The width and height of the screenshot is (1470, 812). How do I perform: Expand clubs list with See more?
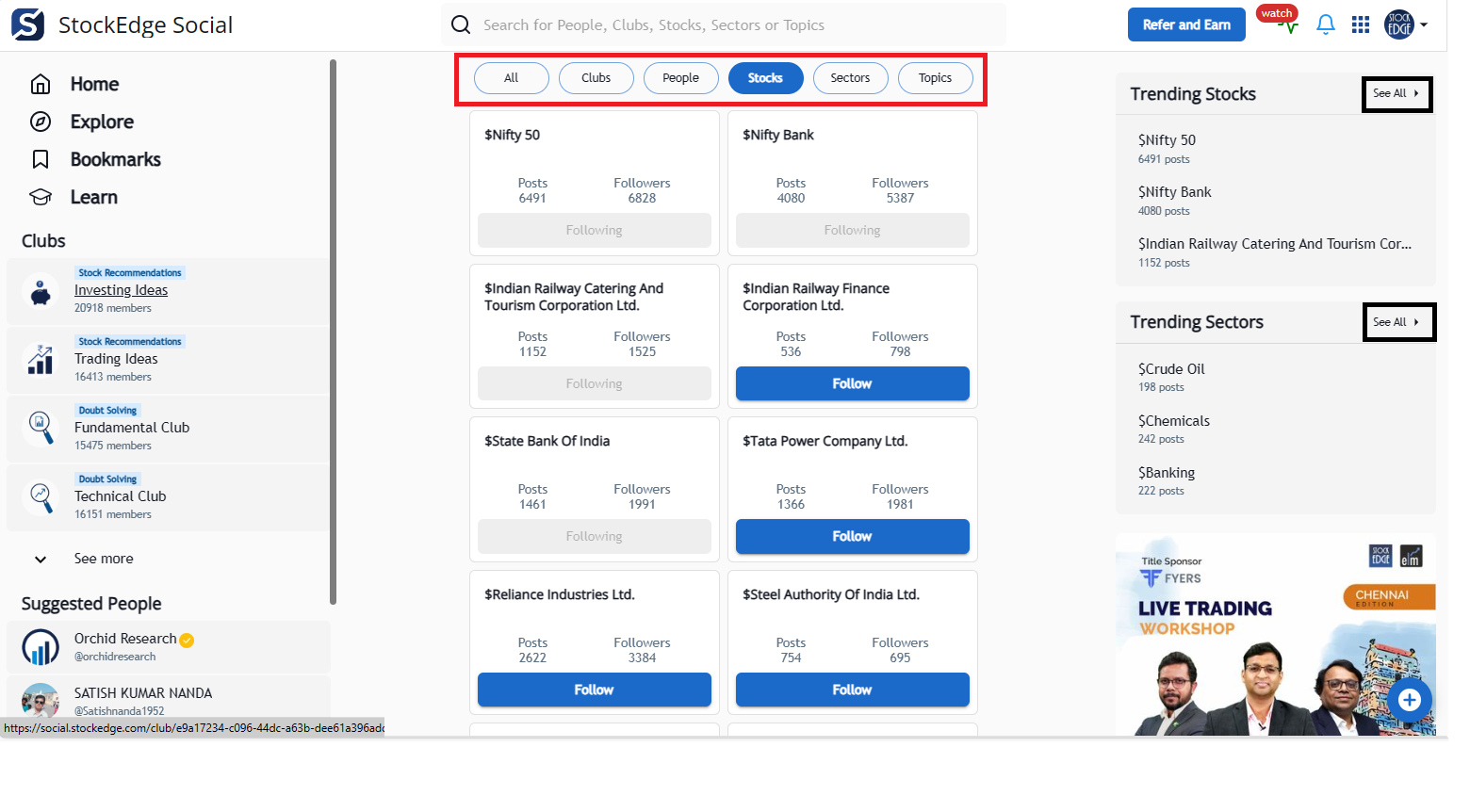click(x=103, y=559)
